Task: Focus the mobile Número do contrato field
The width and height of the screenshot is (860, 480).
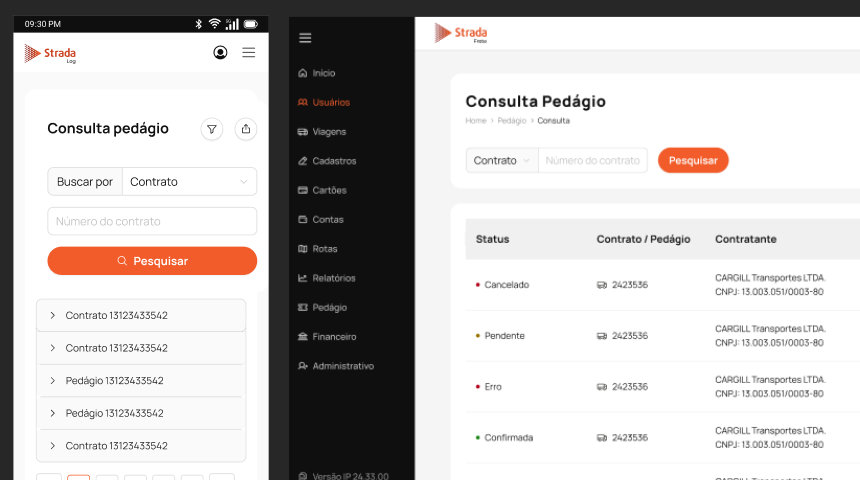Action: (x=152, y=221)
